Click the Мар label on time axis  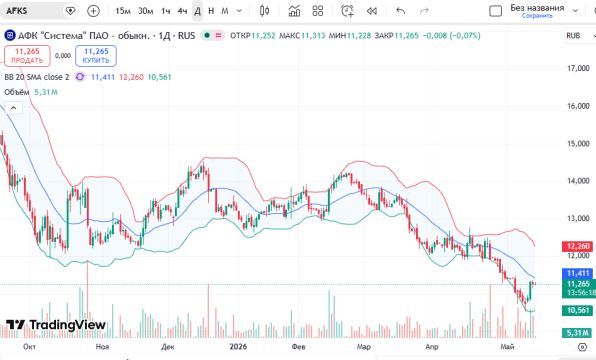364,347
